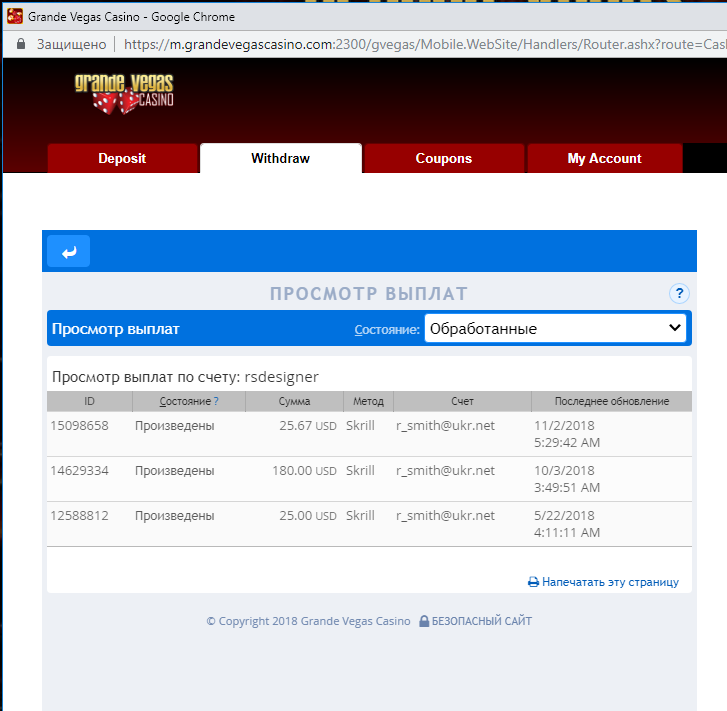Screen dimensions: 727x711
Task: Click the БЕЗОПАСНЫЙ САЙТ link
Action: point(482,621)
